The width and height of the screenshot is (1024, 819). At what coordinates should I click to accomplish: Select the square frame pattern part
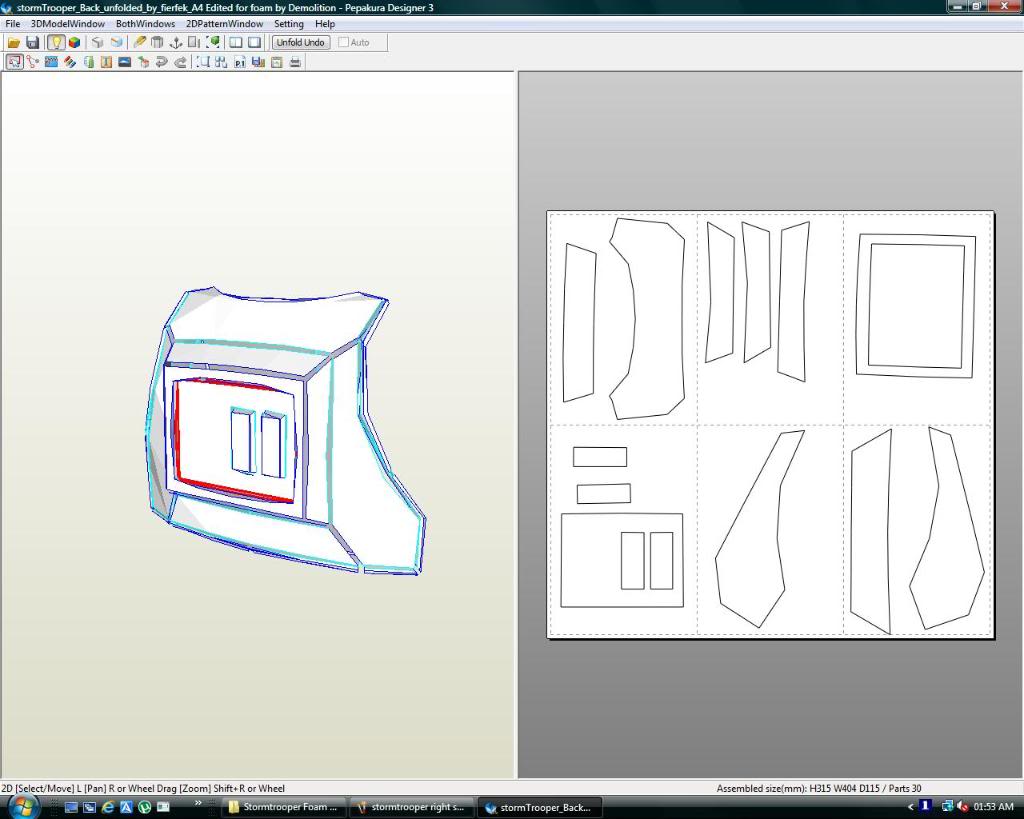[916, 306]
